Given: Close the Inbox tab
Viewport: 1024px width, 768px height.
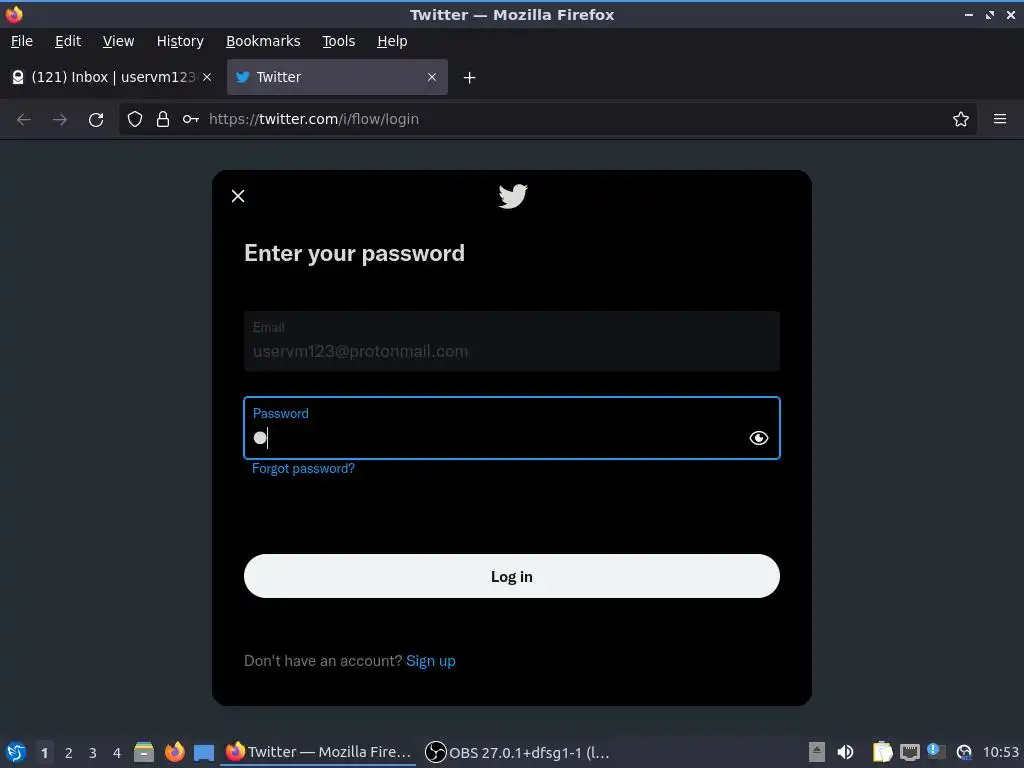Looking at the screenshot, I should 207,77.
